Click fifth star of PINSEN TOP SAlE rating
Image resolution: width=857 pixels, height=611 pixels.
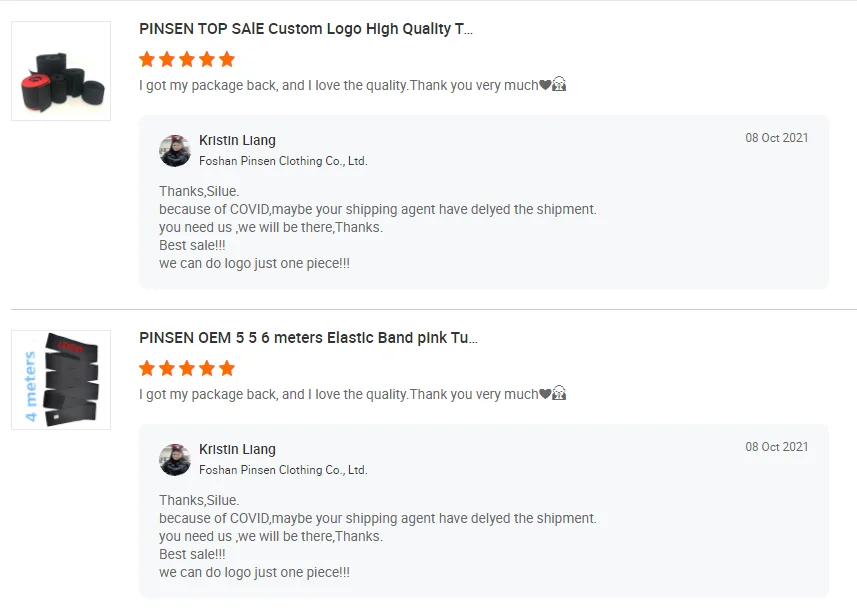227,59
